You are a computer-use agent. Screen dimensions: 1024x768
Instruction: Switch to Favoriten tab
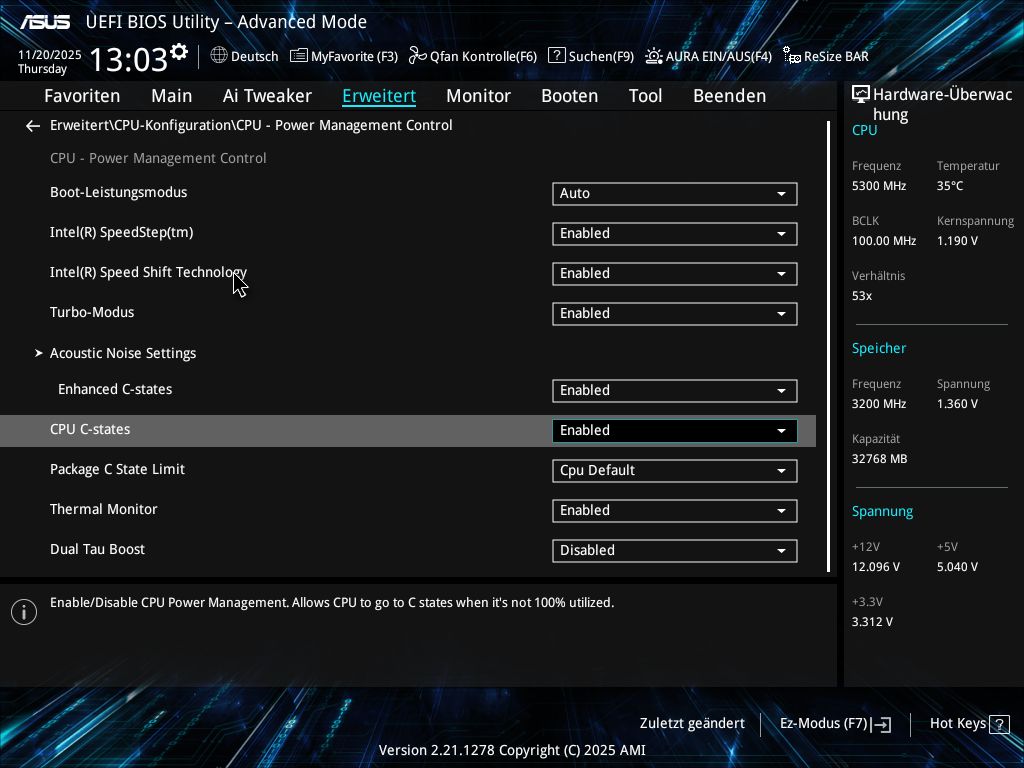(82, 96)
